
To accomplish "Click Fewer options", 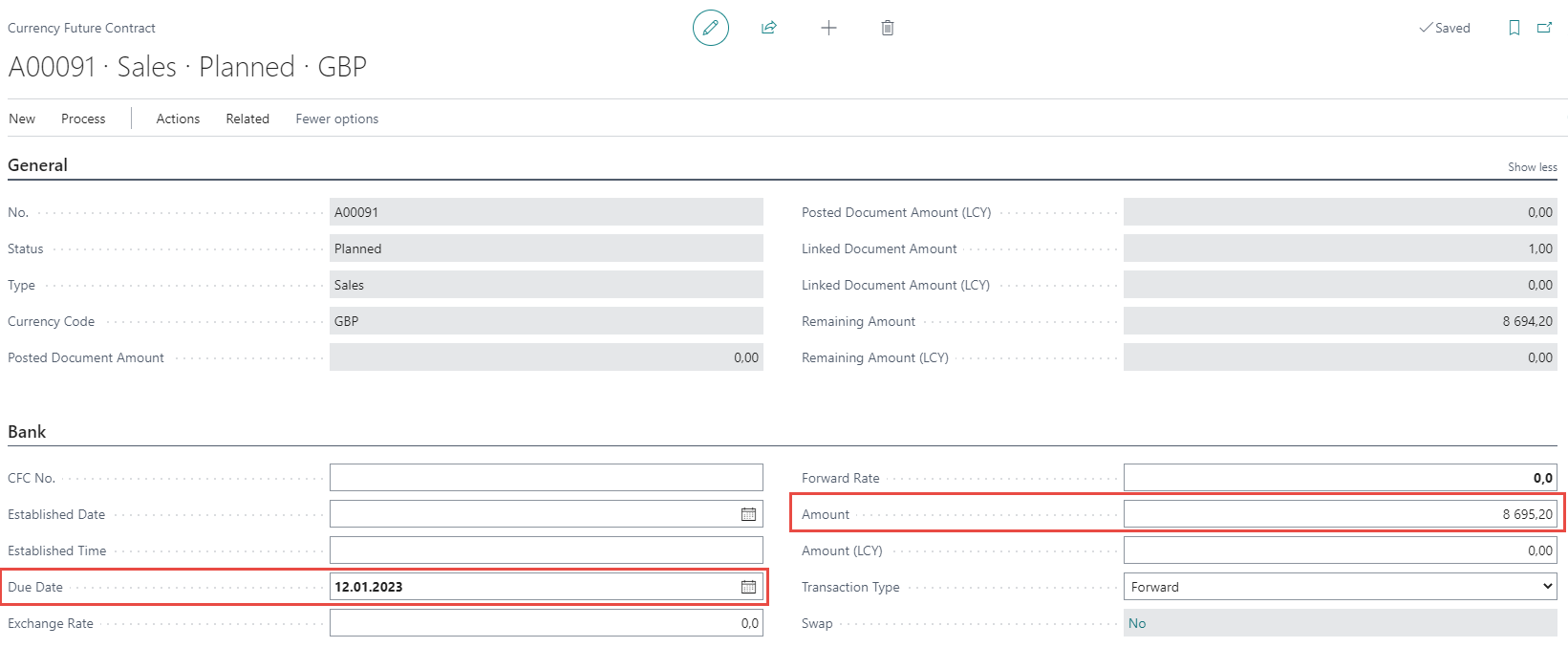I will click(336, 119).
